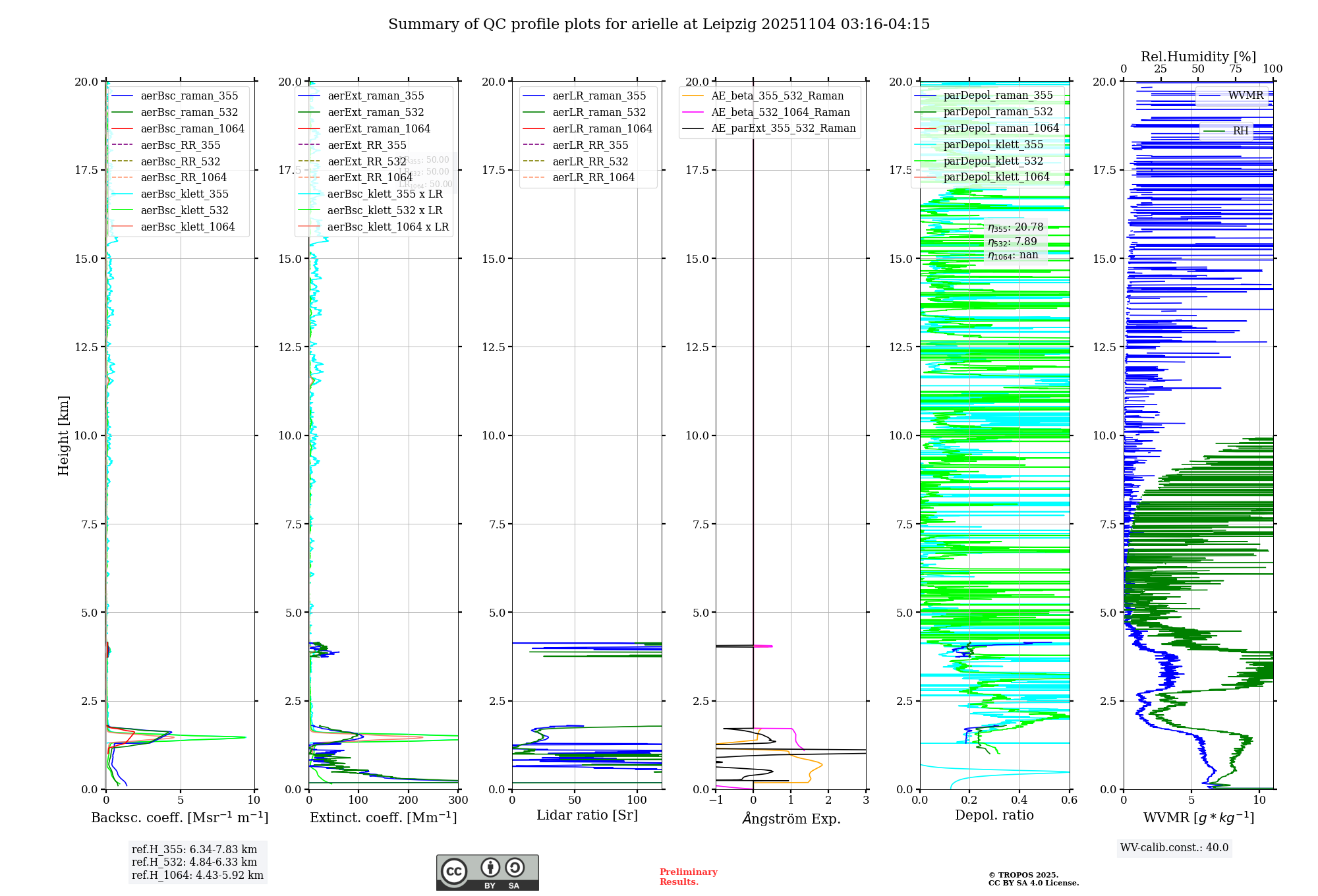The width and height of the screenshot is (1318, 896).
Task: Click the aerExt_raman_532 legend entry
Action: pos(376,113)
